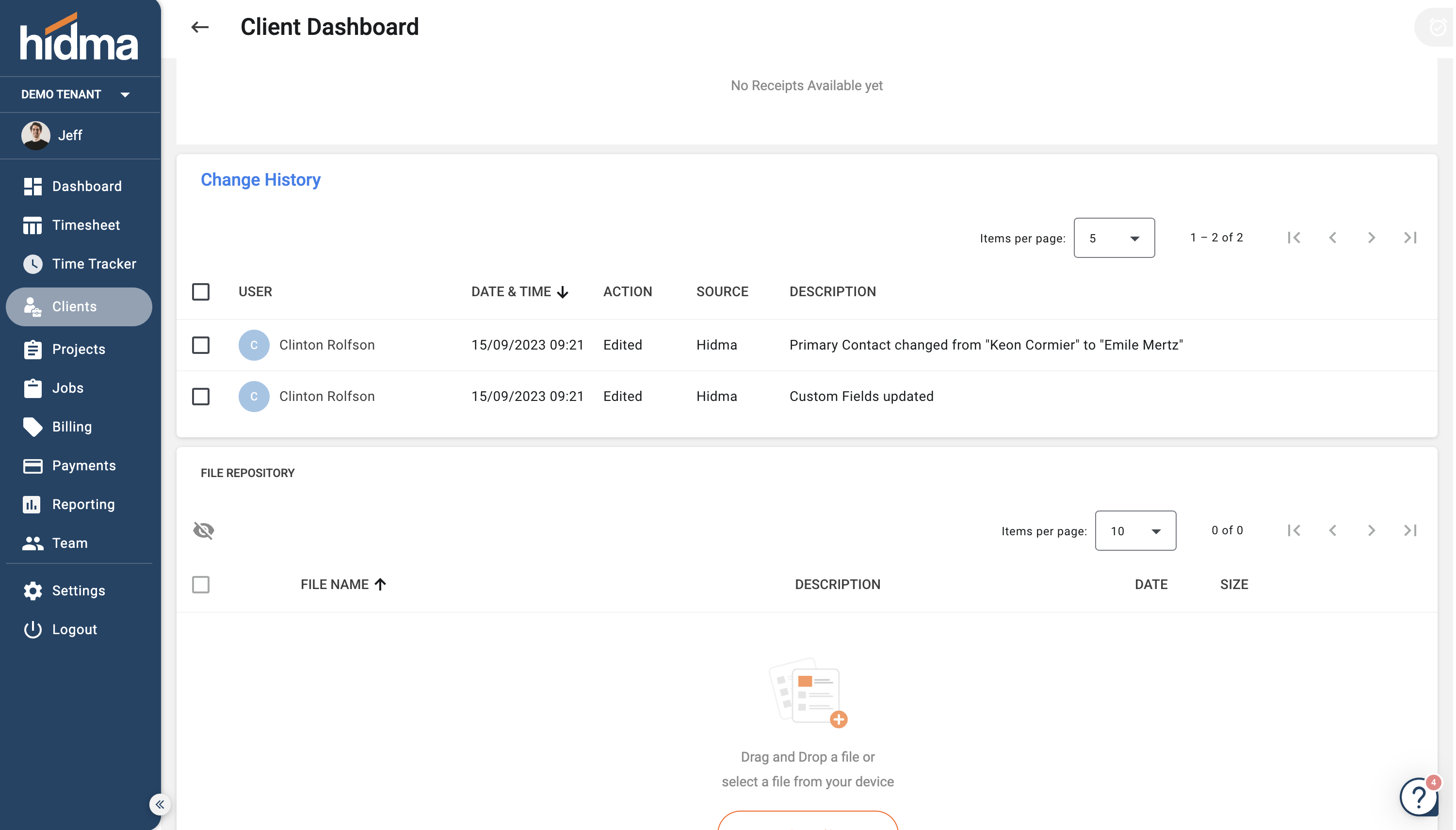Screen dimensions: 1456x830
Task: Go to next page of Change History
Action: 1371,238
